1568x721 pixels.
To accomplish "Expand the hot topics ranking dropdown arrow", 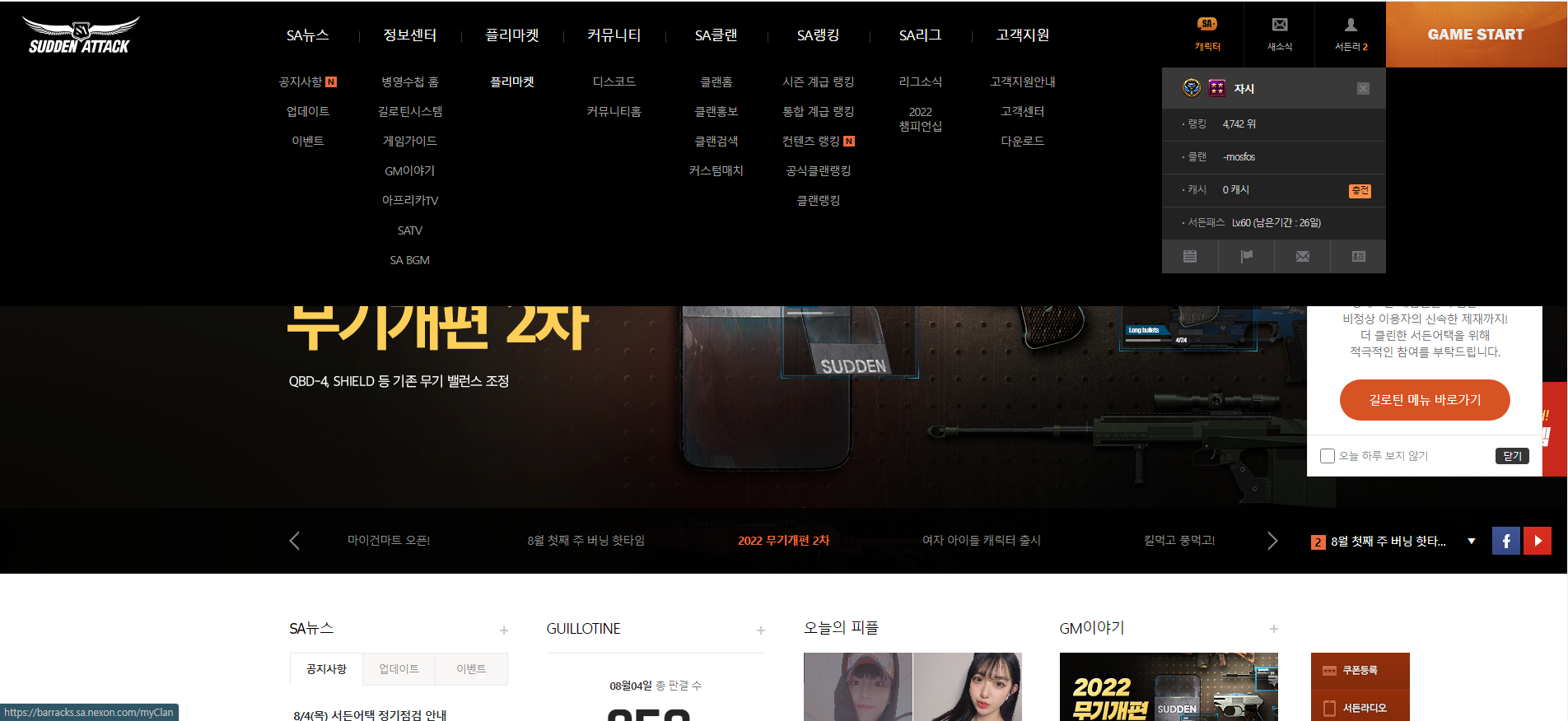I will tap(1471, 541).
